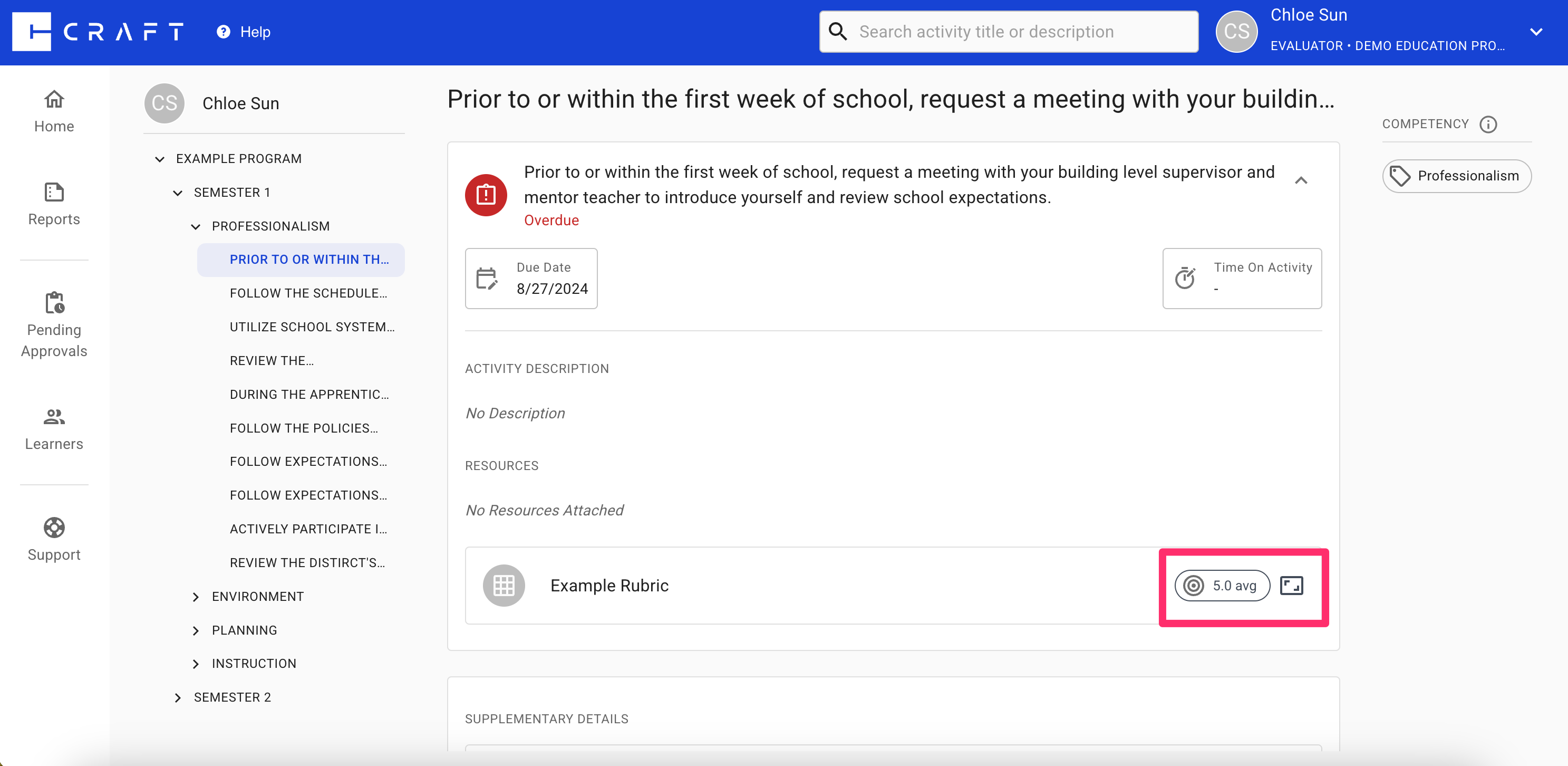Click the Professionalism competency tag
The image size is (1568, 766).
[1457, 176]
